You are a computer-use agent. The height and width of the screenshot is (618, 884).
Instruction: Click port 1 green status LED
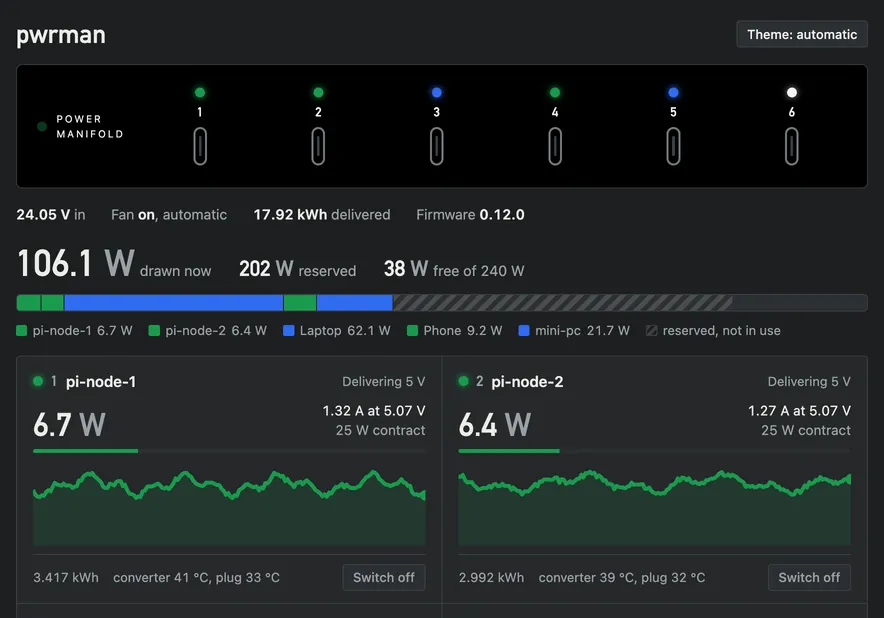(x=200, y=92)
